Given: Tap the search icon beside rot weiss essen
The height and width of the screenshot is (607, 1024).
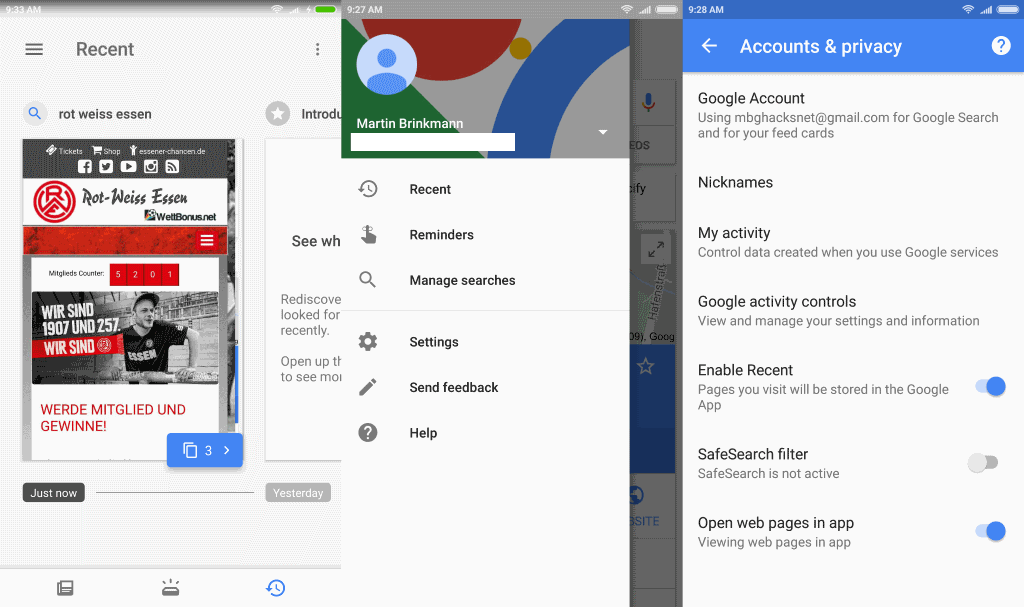Looking at the screenshot, I should pos(35,114).
